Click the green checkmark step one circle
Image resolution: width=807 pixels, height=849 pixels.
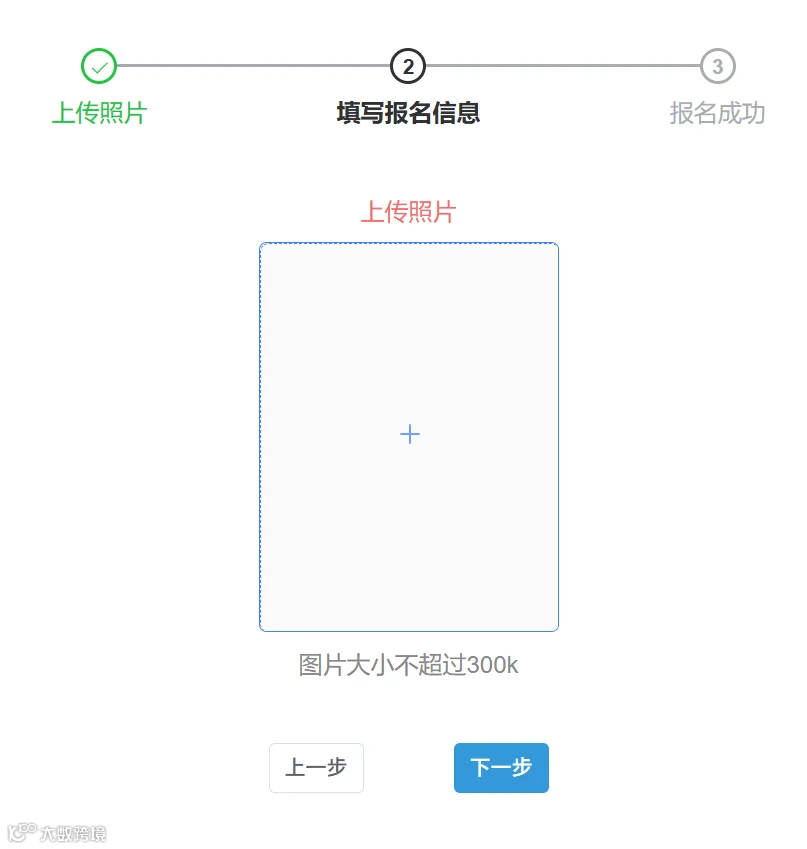click(x=99, y=66)
